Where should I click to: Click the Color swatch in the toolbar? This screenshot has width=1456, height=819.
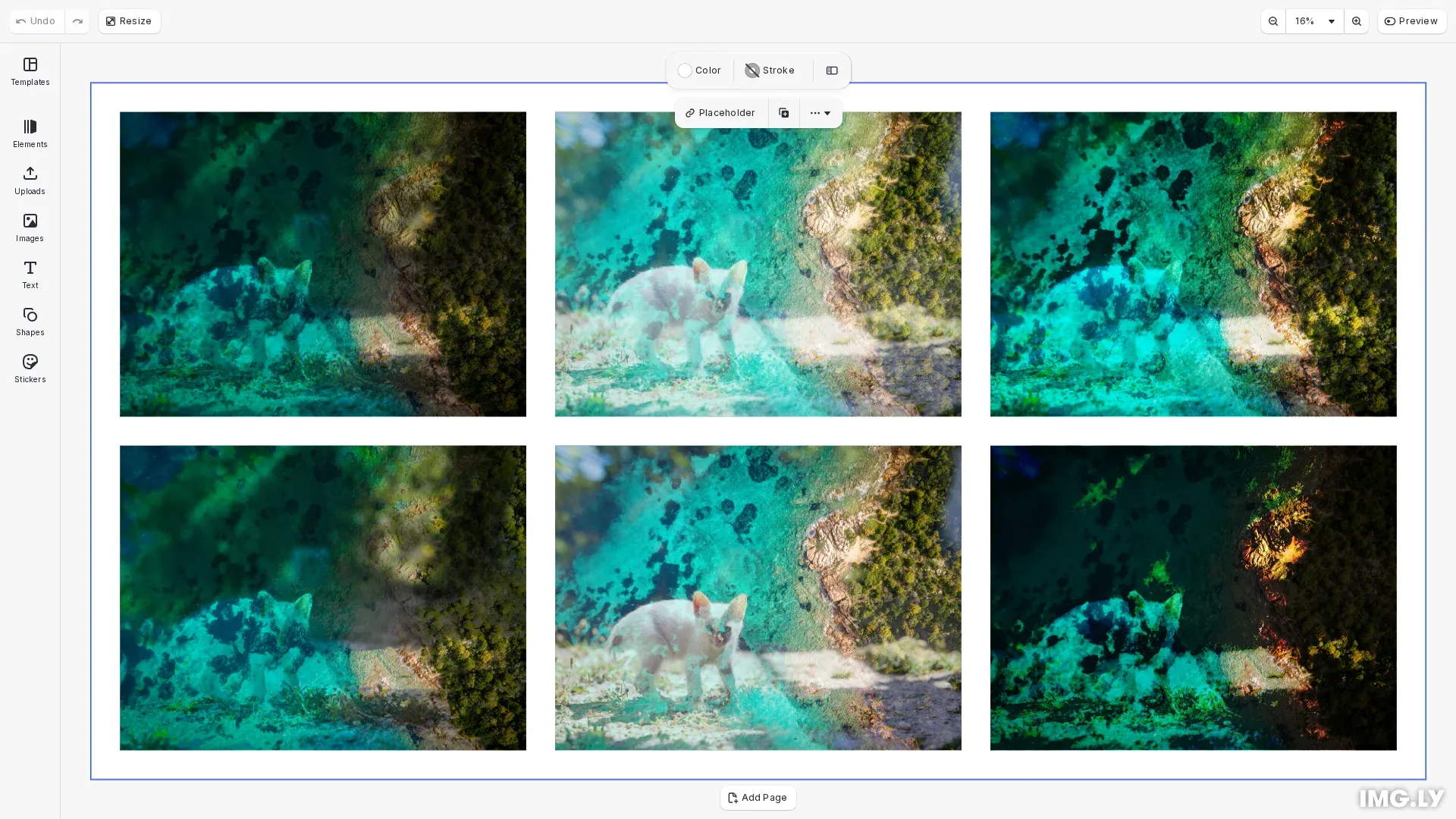(x=698, y=70)
